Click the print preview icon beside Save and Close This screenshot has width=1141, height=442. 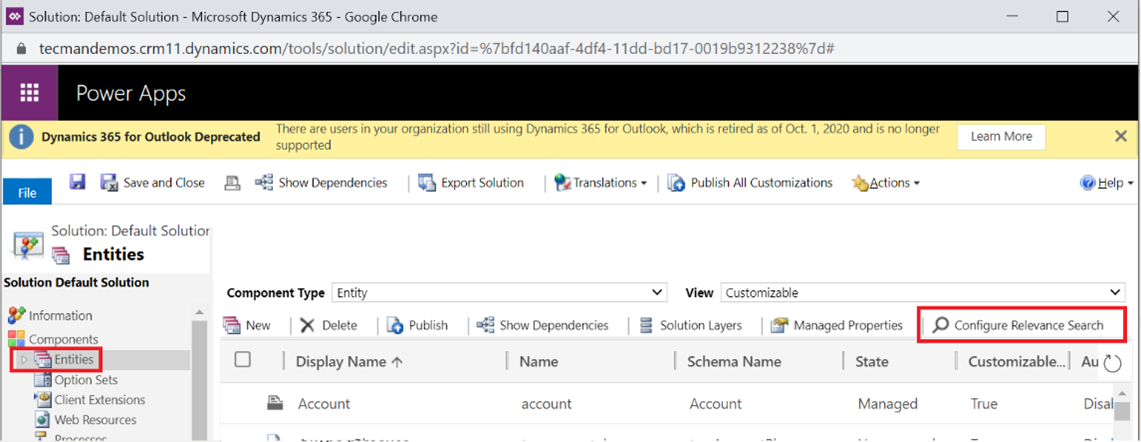(x=232, y=183)
